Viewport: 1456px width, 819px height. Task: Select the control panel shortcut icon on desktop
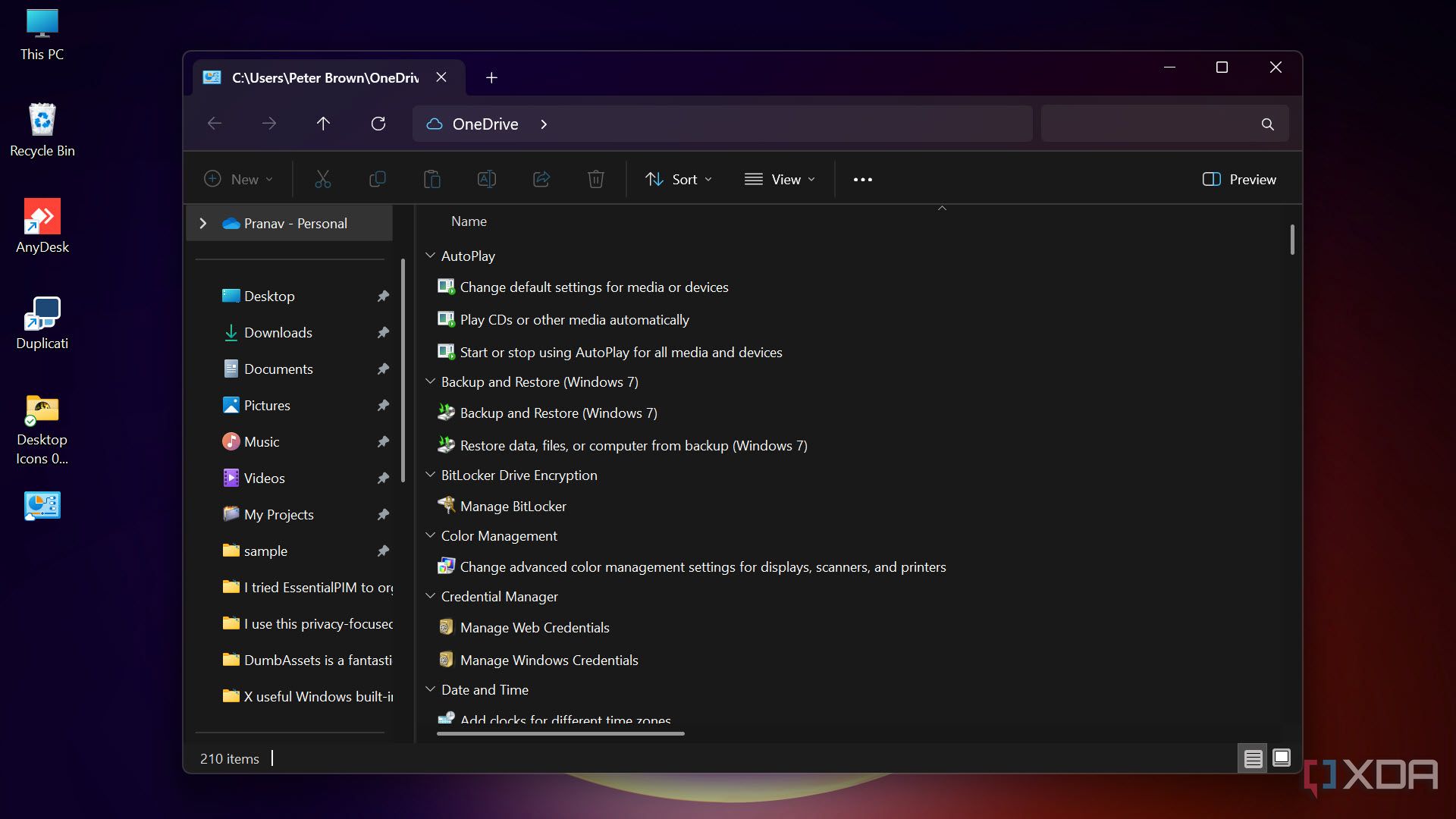coord(42,506)
